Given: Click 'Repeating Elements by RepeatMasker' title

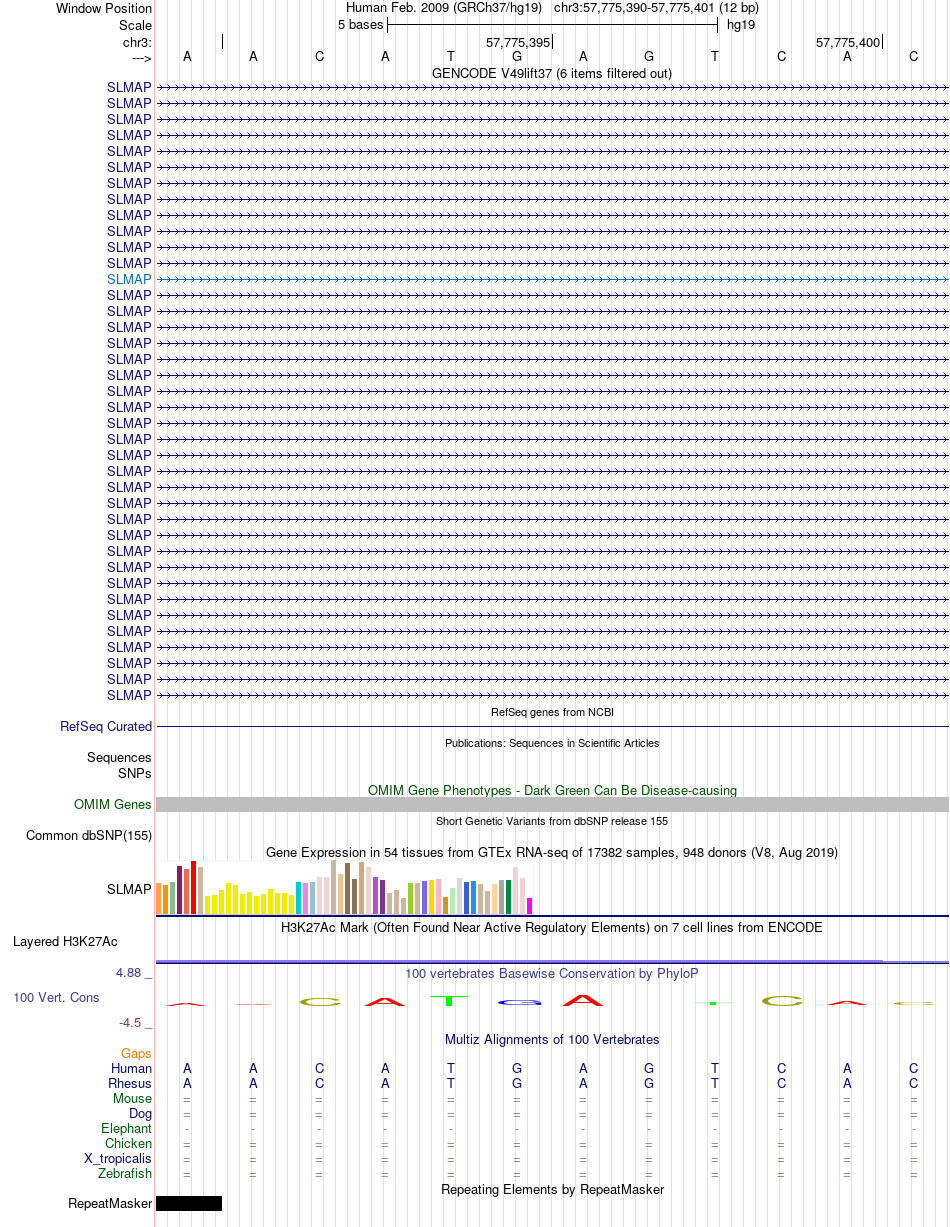Looking at the screenshot, I should pyautogui.click(x=552, y=1190).
